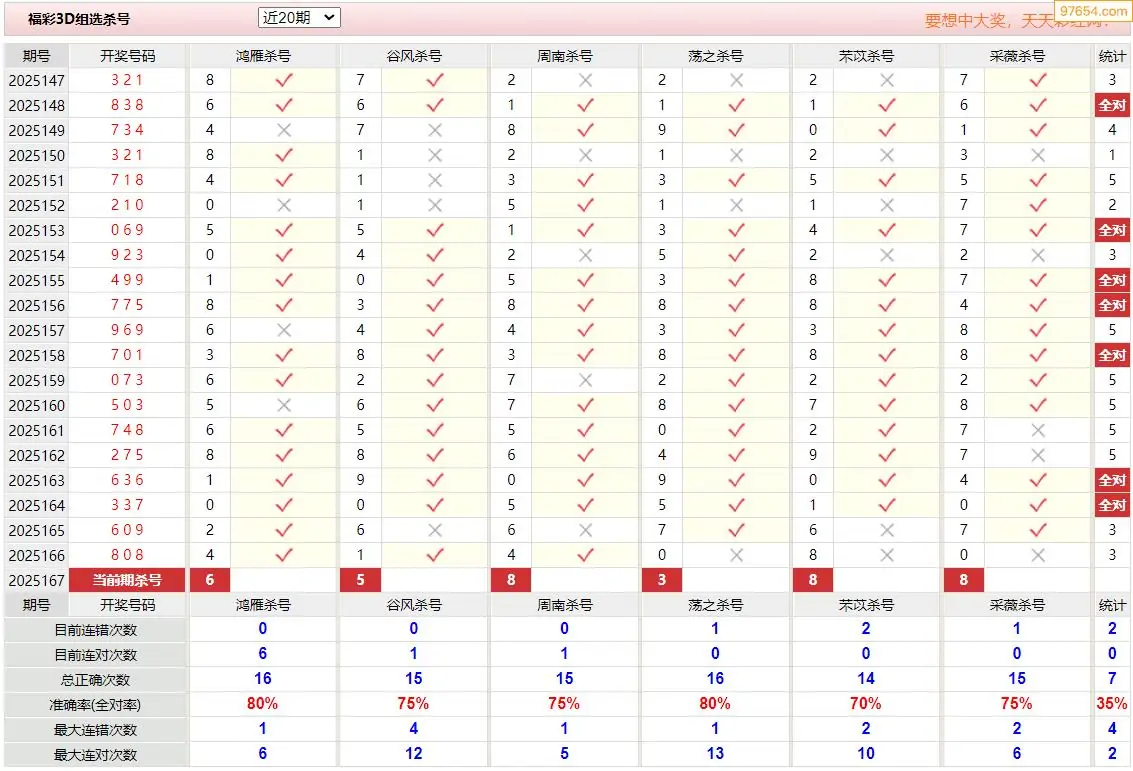Click the cross mark for 采薇杀号 in row 2025162
This screenshot has height=771, width=1133.
pyautogui.click(x=1038, y=455)
